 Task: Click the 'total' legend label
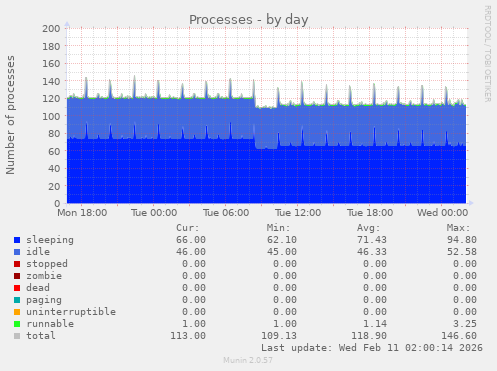point(41,336)
